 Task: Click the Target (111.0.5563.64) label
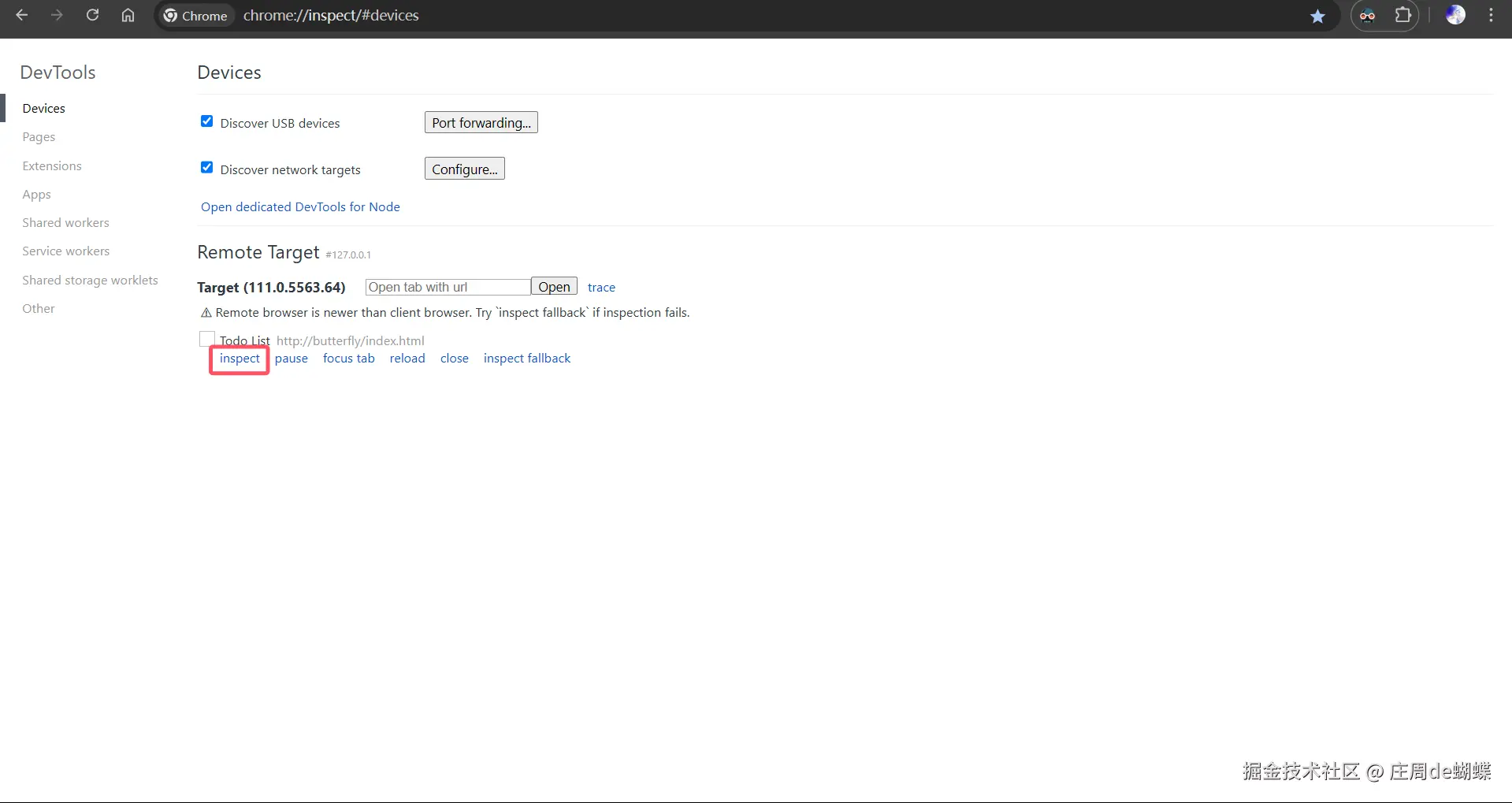pyautogui.click(x=271, y=288)
